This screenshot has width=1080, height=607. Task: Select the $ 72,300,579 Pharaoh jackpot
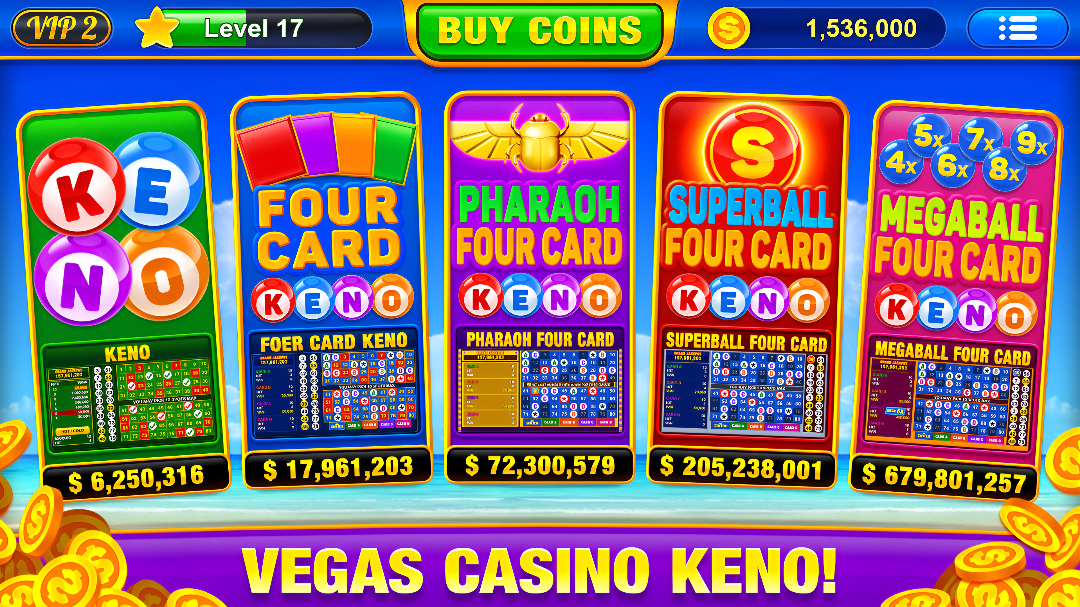[539, 465]
